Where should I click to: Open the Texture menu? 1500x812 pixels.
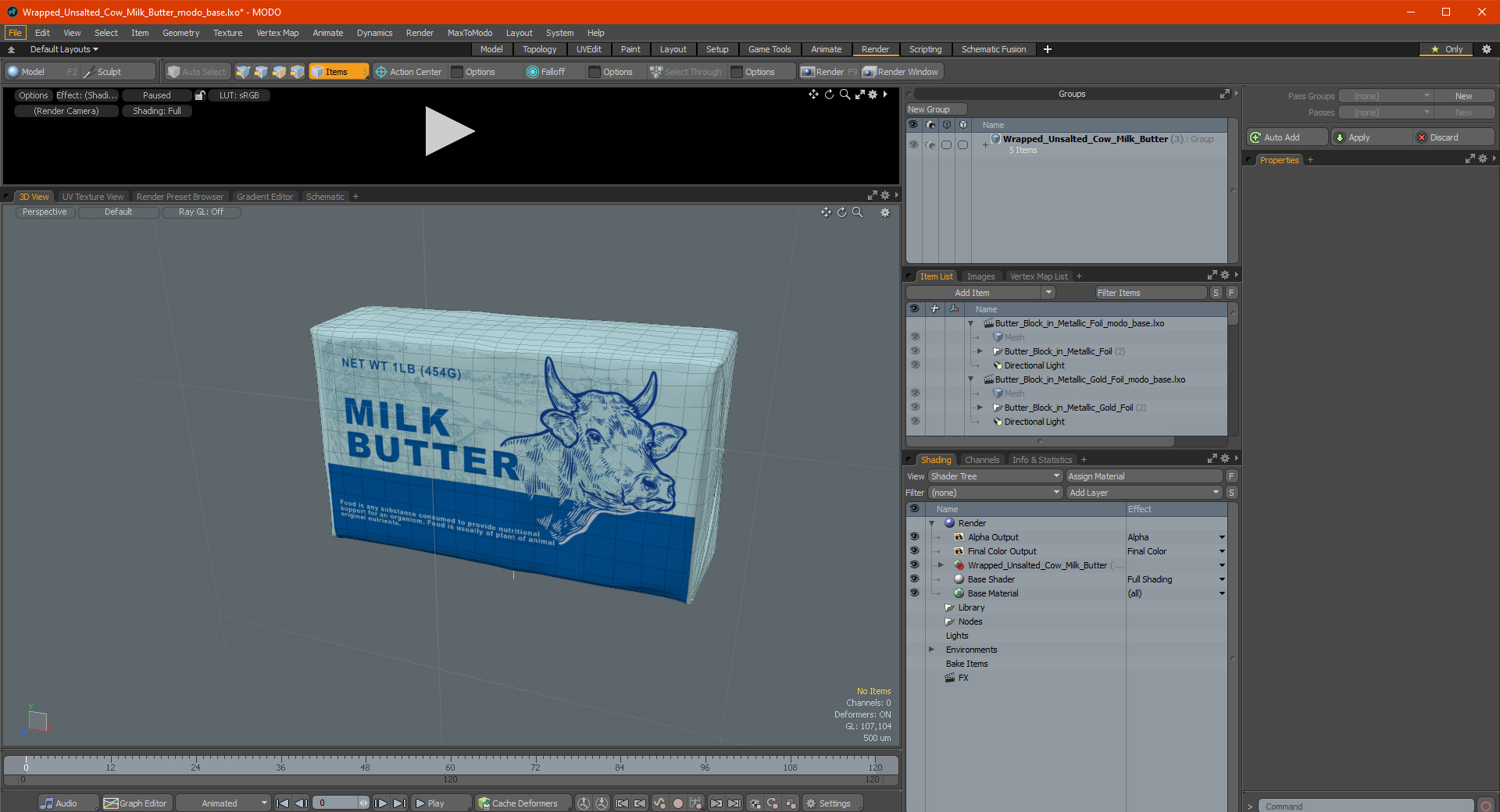tap(227, 33)
